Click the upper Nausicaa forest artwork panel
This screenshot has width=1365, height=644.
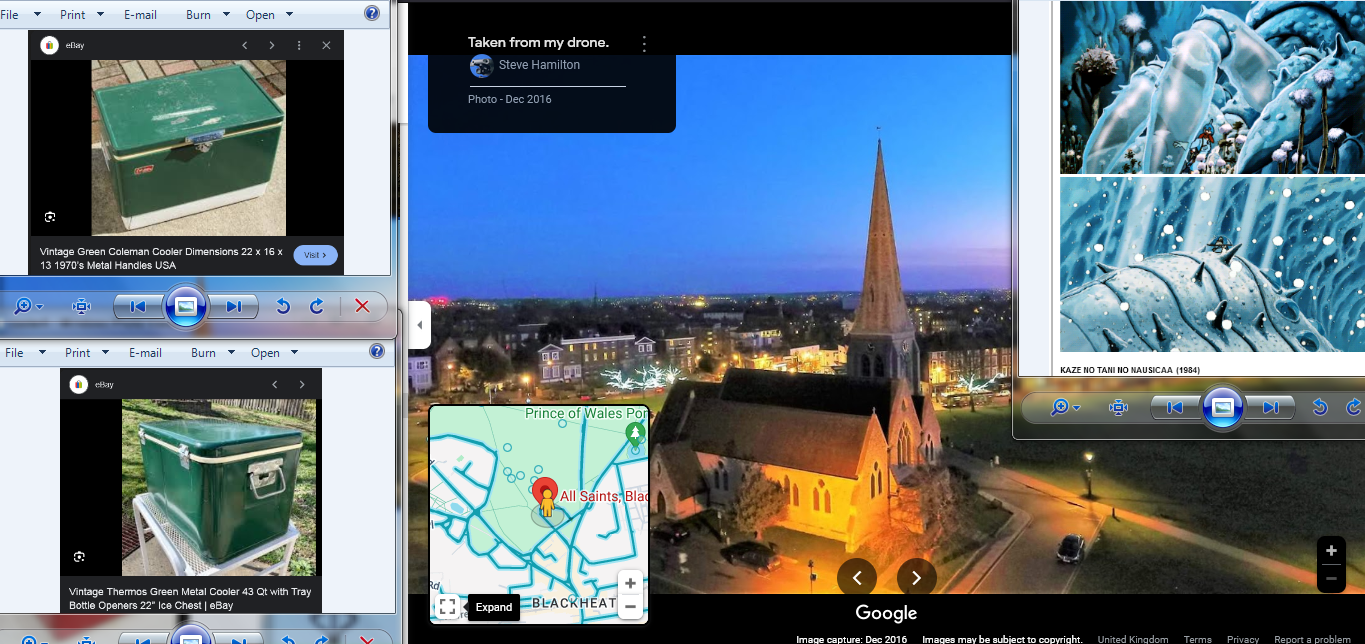(1212, 87)
